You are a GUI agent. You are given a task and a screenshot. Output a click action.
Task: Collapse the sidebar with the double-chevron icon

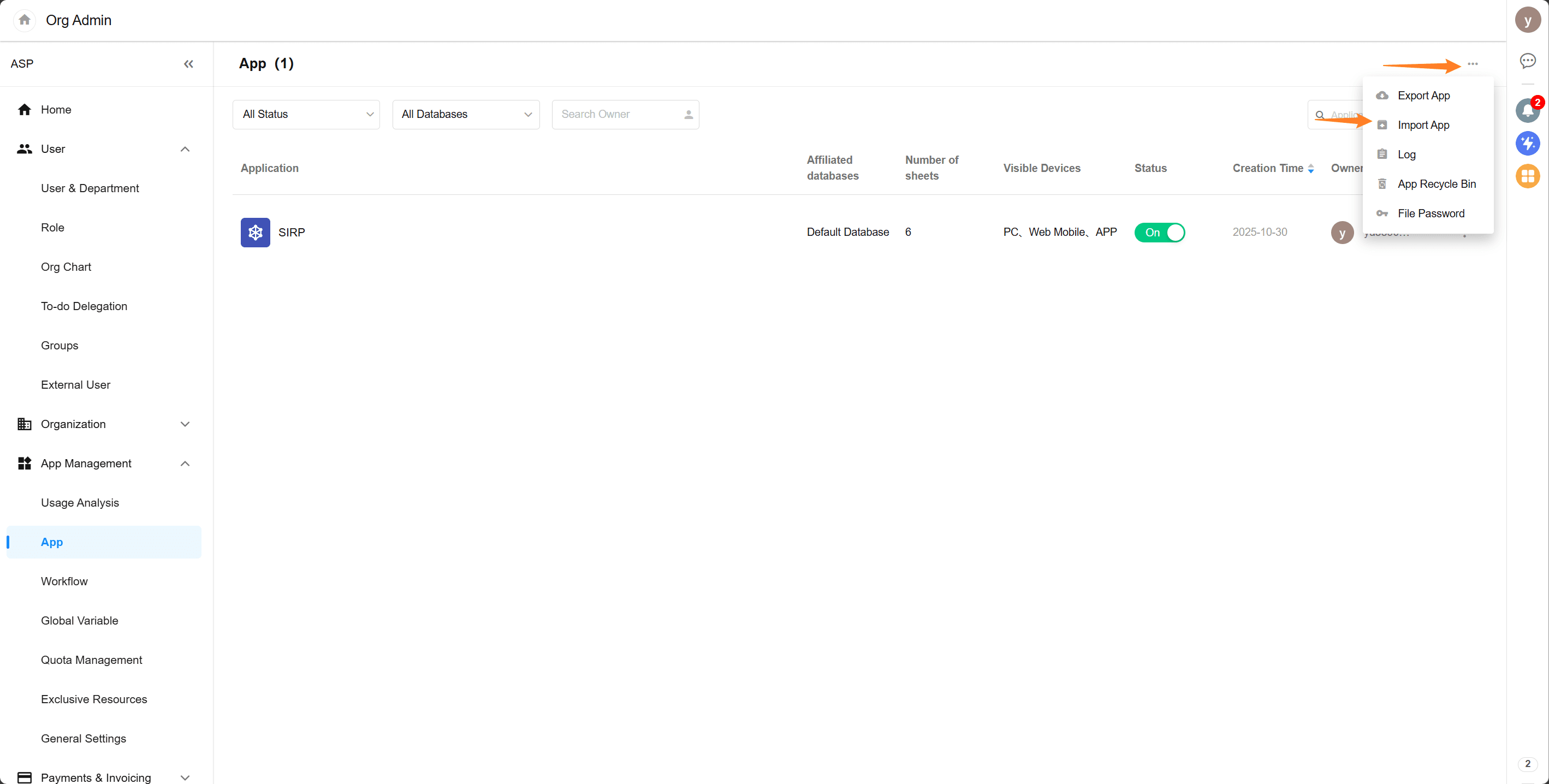coord(188,64)
